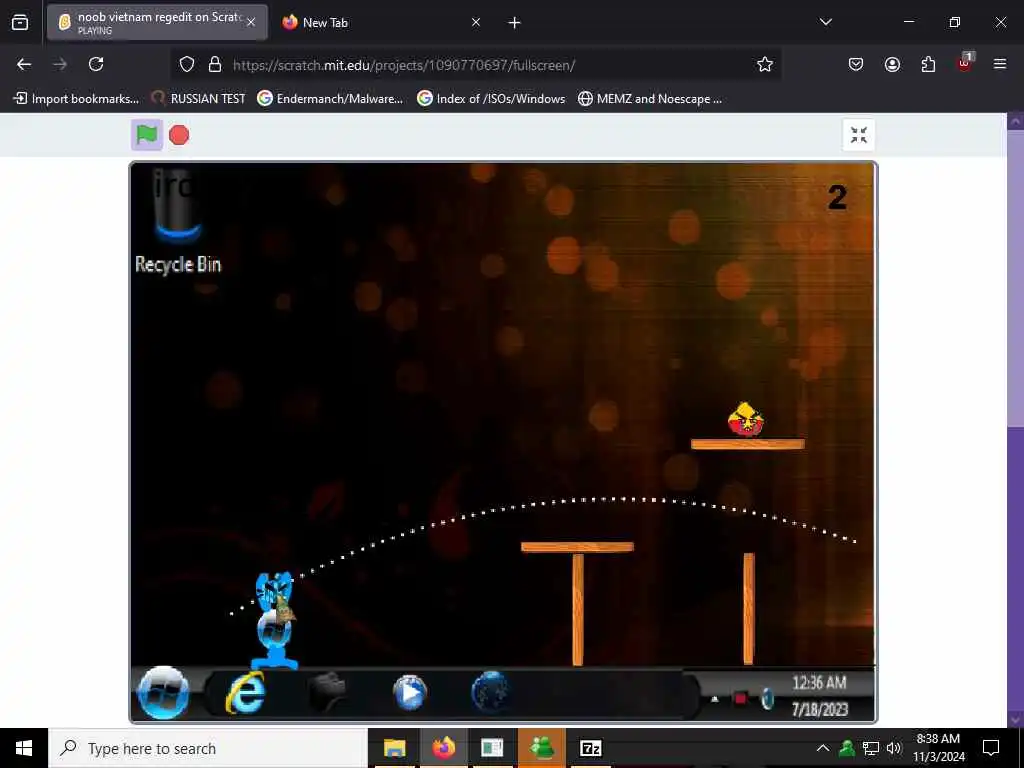
Task: Reload the Scratch page
Action: (96, 64)
